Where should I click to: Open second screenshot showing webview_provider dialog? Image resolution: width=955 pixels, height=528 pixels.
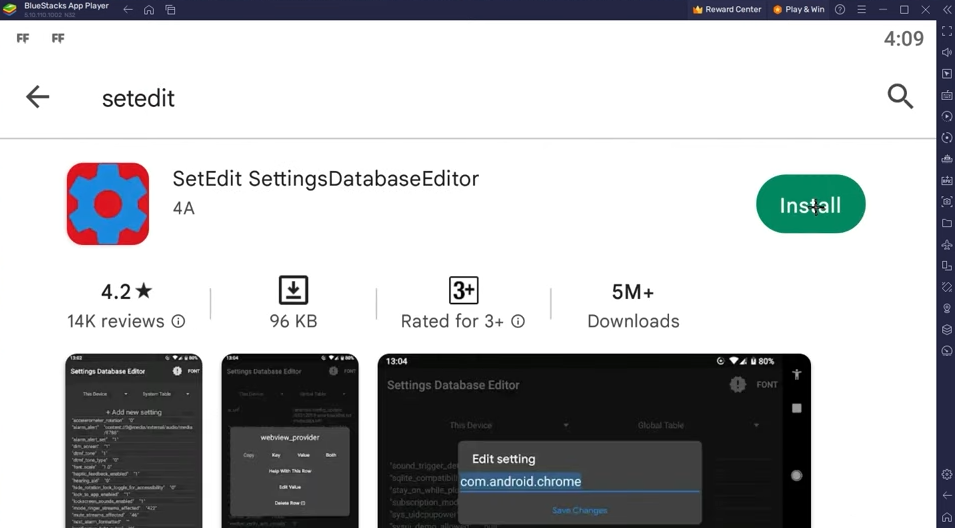[290, 441]
